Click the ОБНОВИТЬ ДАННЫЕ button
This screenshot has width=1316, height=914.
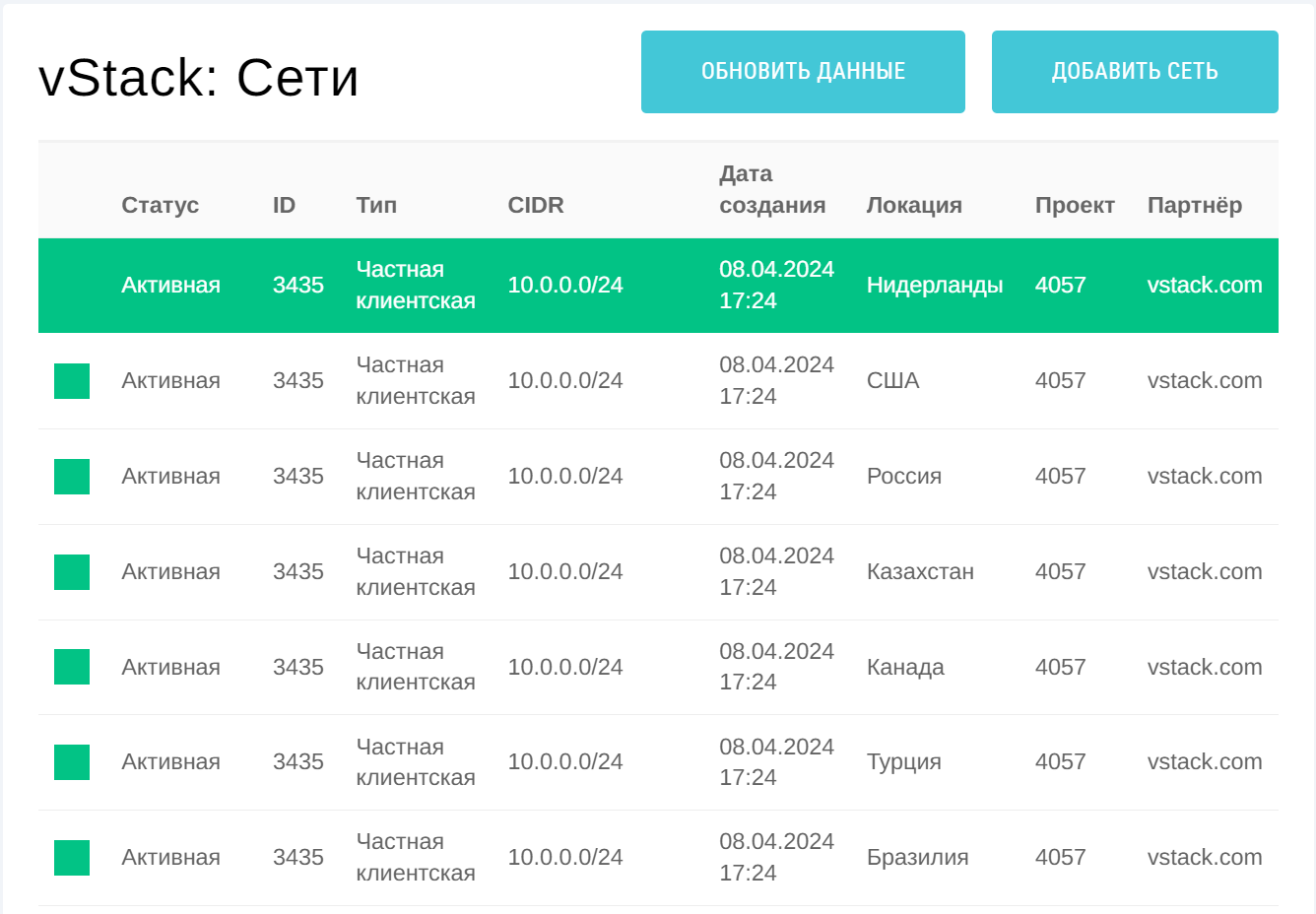tap(803, 72)
